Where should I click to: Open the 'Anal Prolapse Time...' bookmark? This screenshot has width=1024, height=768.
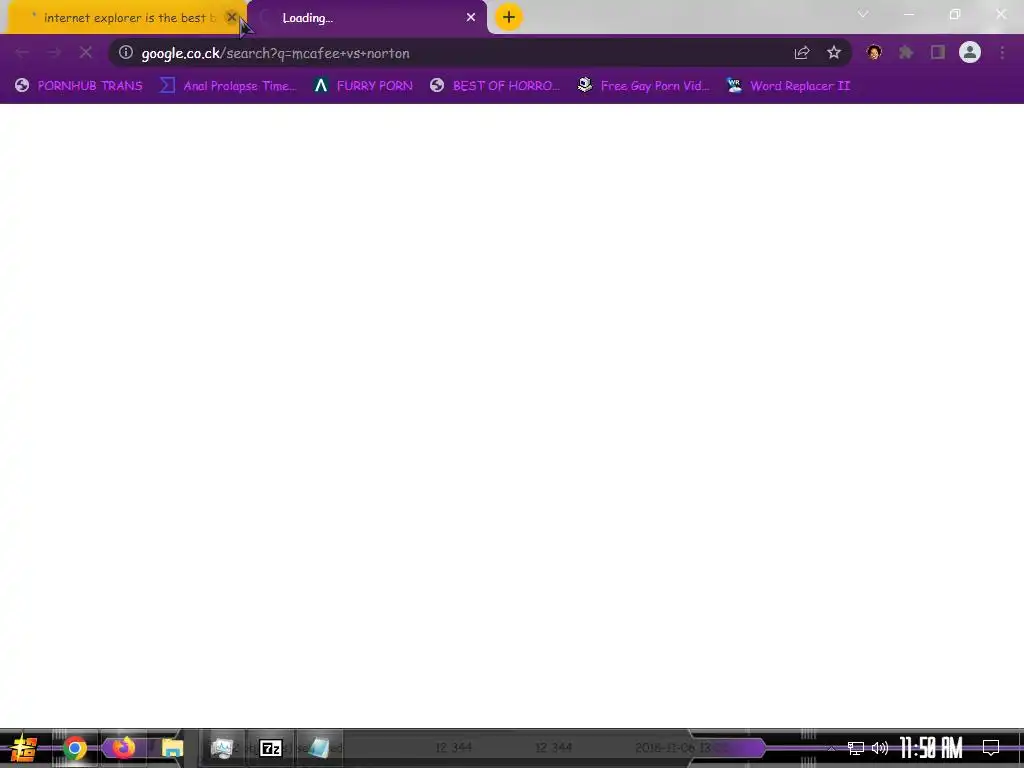229,86
